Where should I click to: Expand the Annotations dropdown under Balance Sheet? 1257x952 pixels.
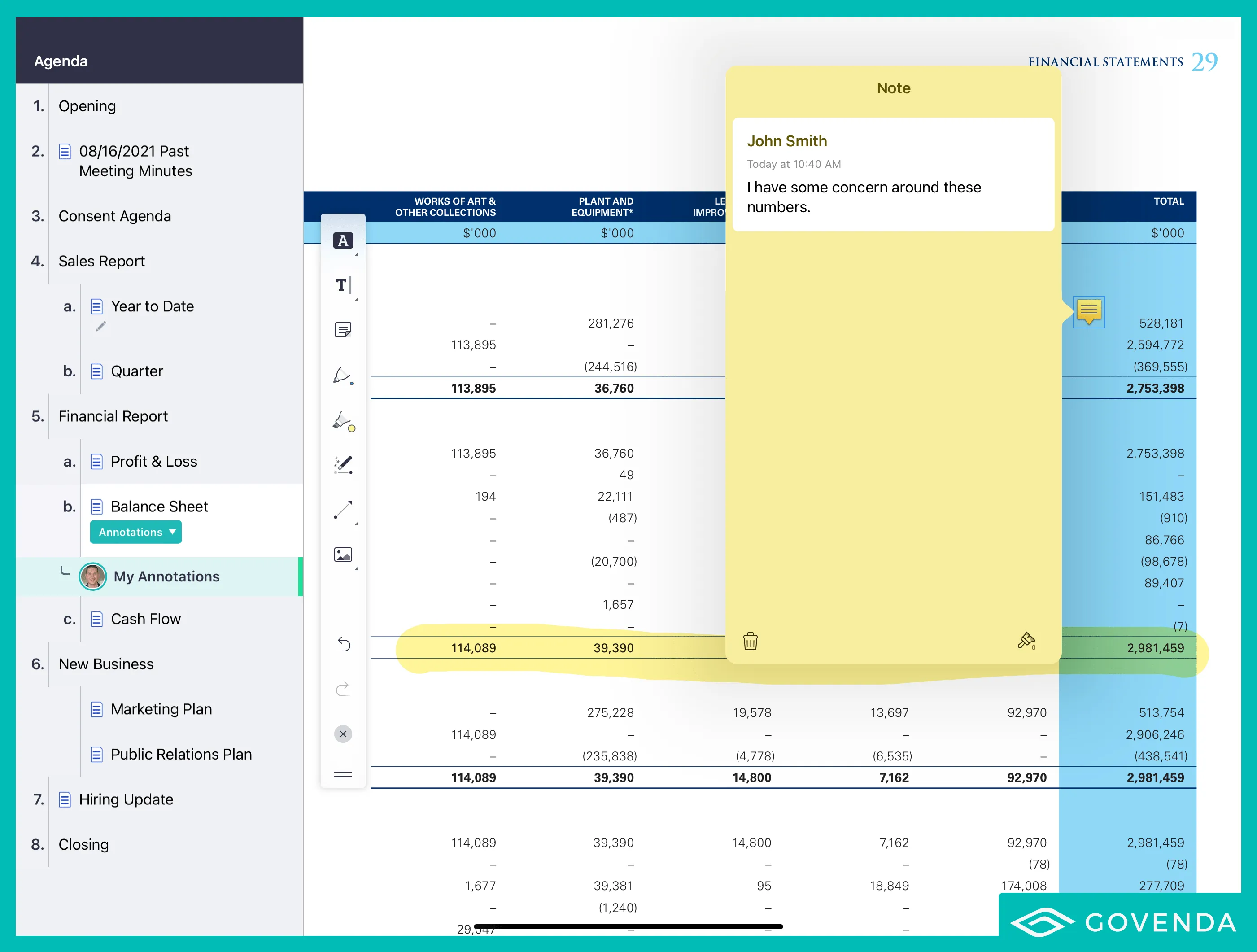pyautogui.click(x=135, y=532)
